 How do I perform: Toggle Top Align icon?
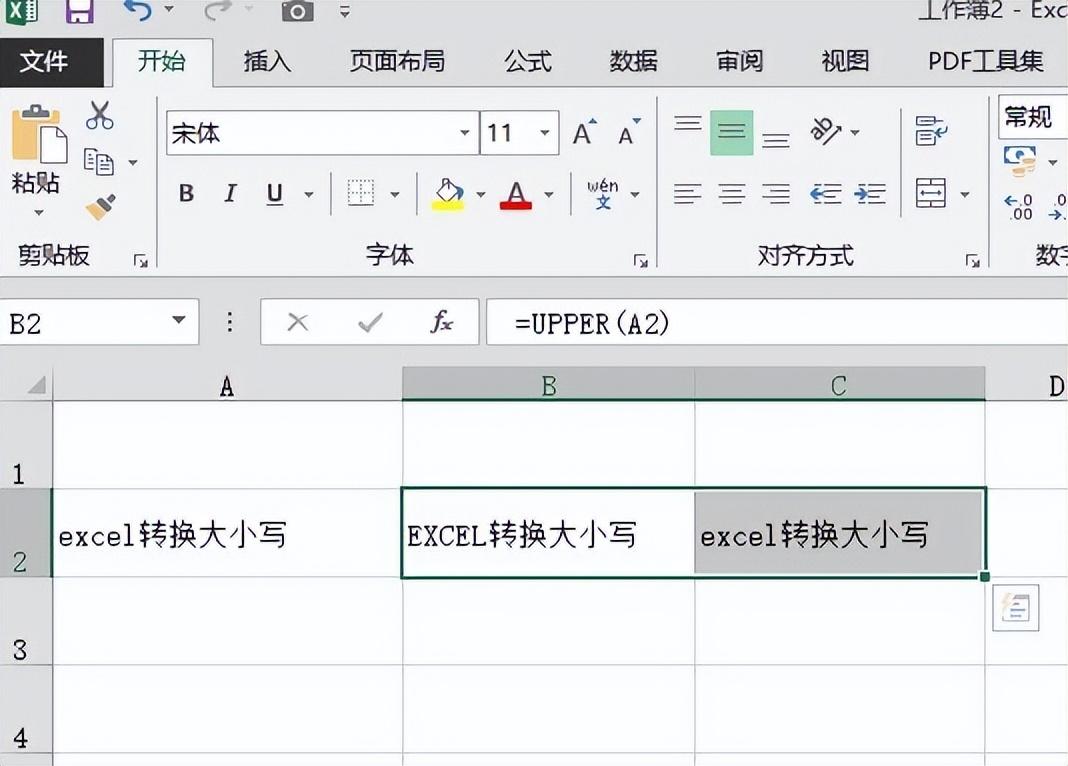coord(688,124)
